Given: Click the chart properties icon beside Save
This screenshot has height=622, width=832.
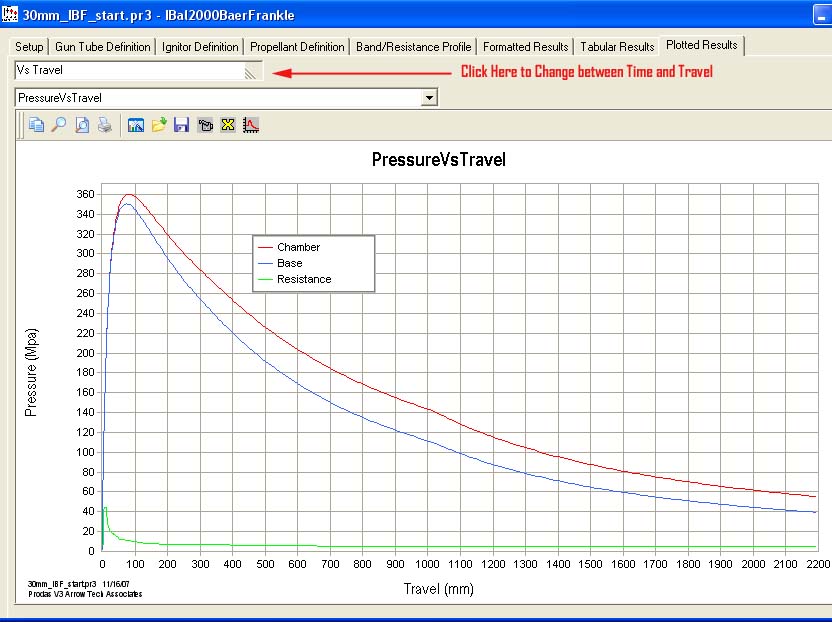Looking at the screenshot, I should tap(205, 125).
